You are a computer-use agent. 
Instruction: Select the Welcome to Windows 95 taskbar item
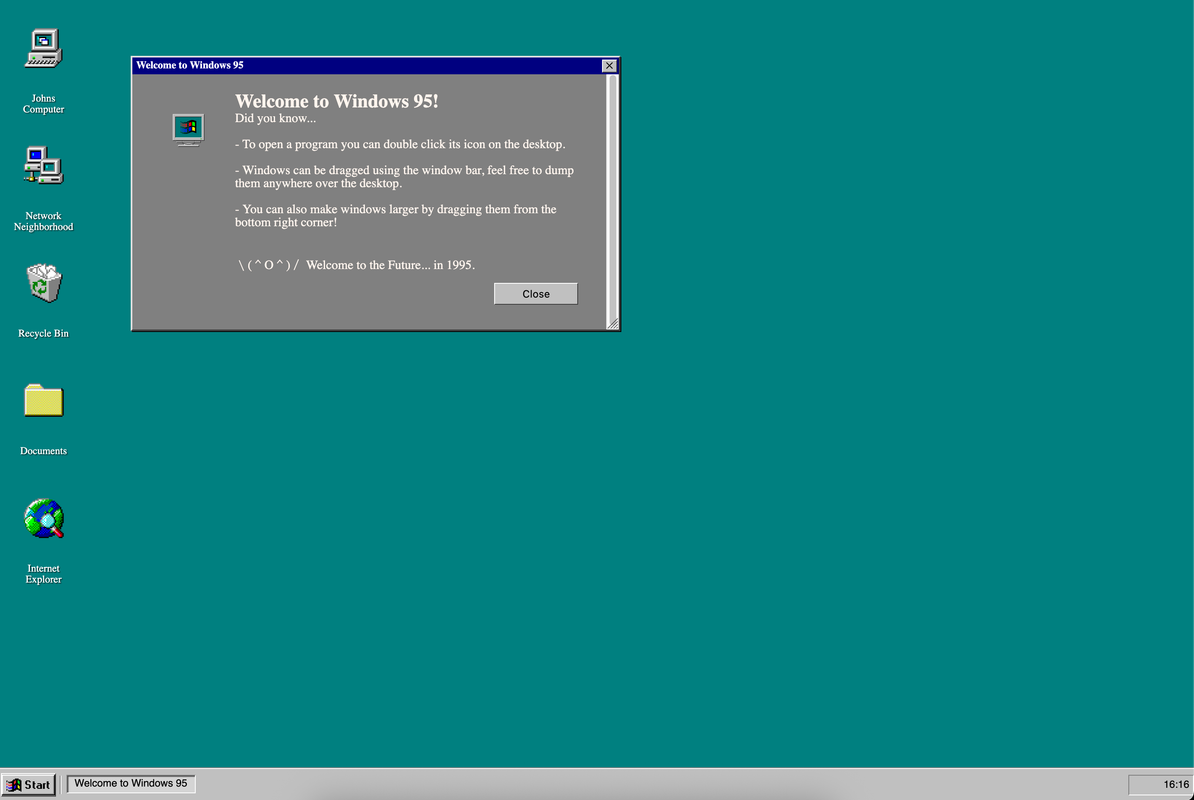pos(131,783)
